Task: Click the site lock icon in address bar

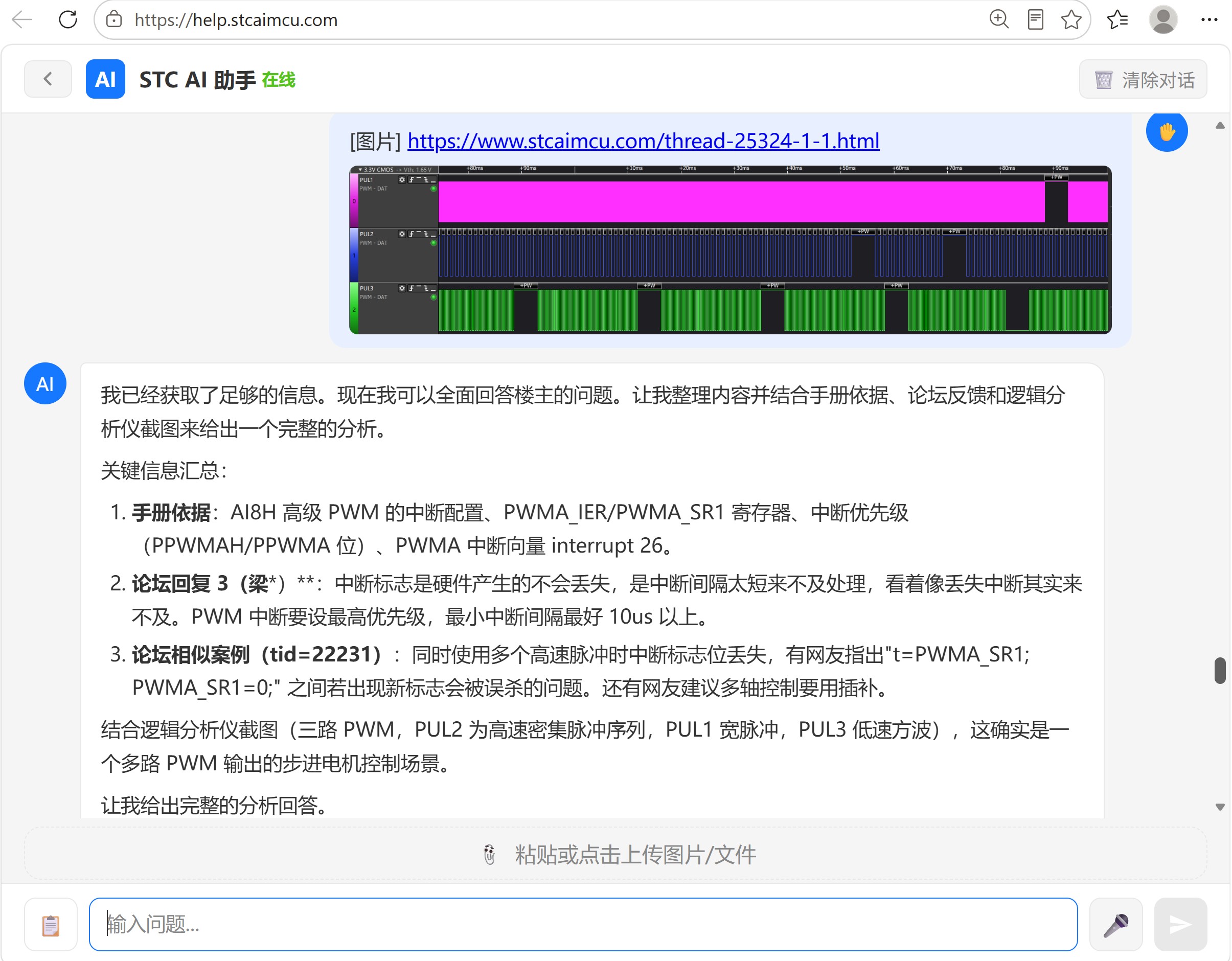Action: coord(114,20)
